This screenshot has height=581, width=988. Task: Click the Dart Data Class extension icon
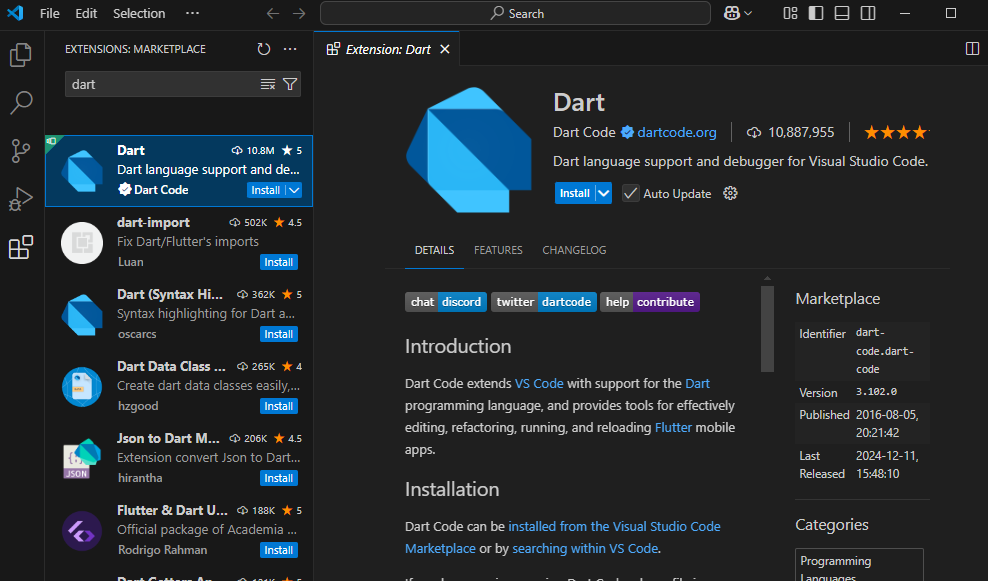click(82, 386)
